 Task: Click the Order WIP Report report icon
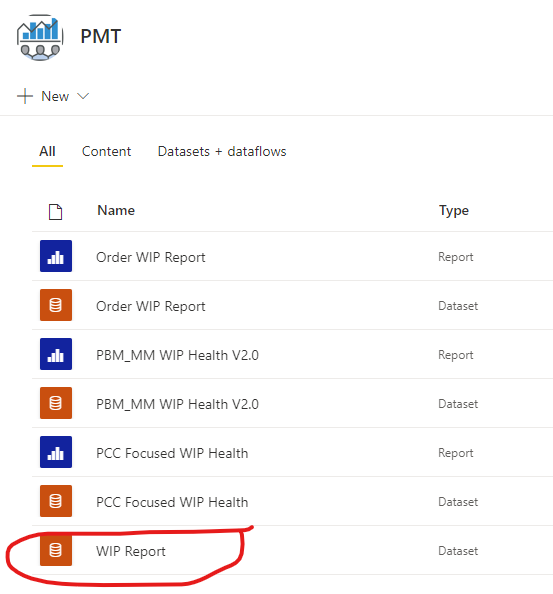click(x=56, y=256)
